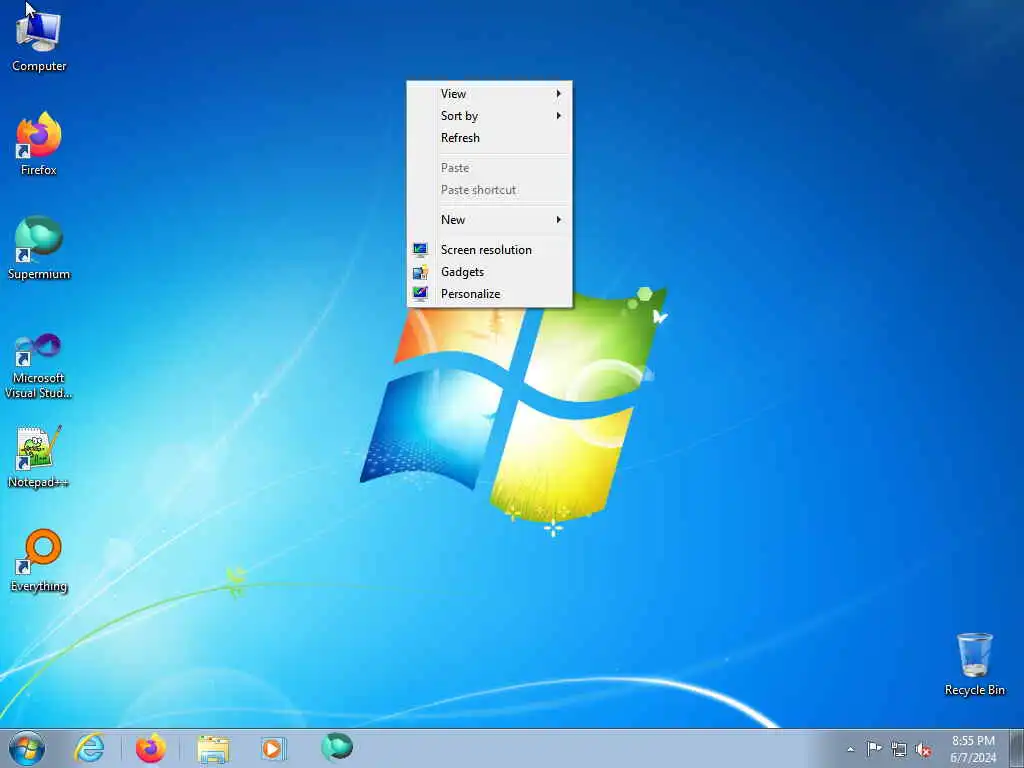The height and width of the screenshot is (768, 1024).
Task: Select the Notepad++ desktop shortcut
Action: (39, 456)
